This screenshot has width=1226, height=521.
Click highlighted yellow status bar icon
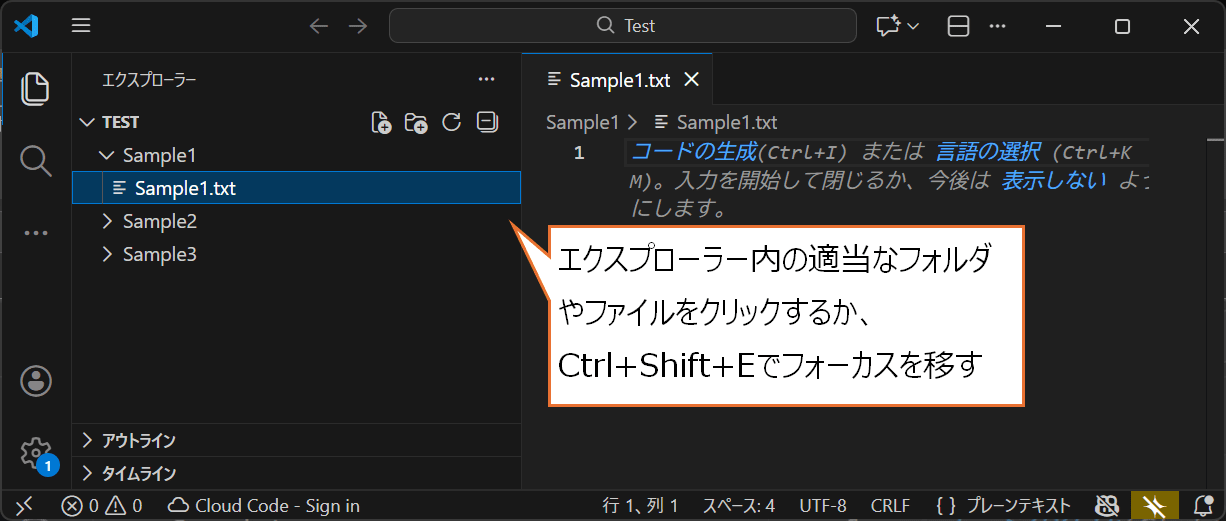point(1155,505)
